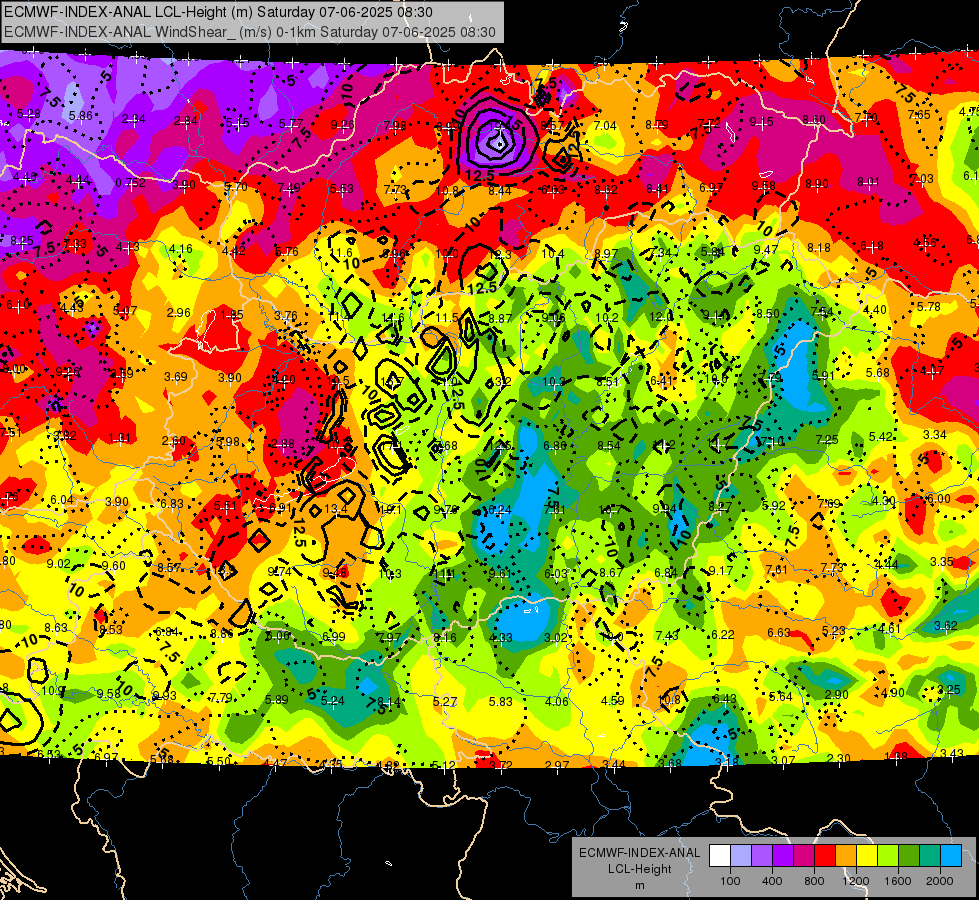Click the legend label ECMWF-INDEX-ANAL

click(639, 853)
